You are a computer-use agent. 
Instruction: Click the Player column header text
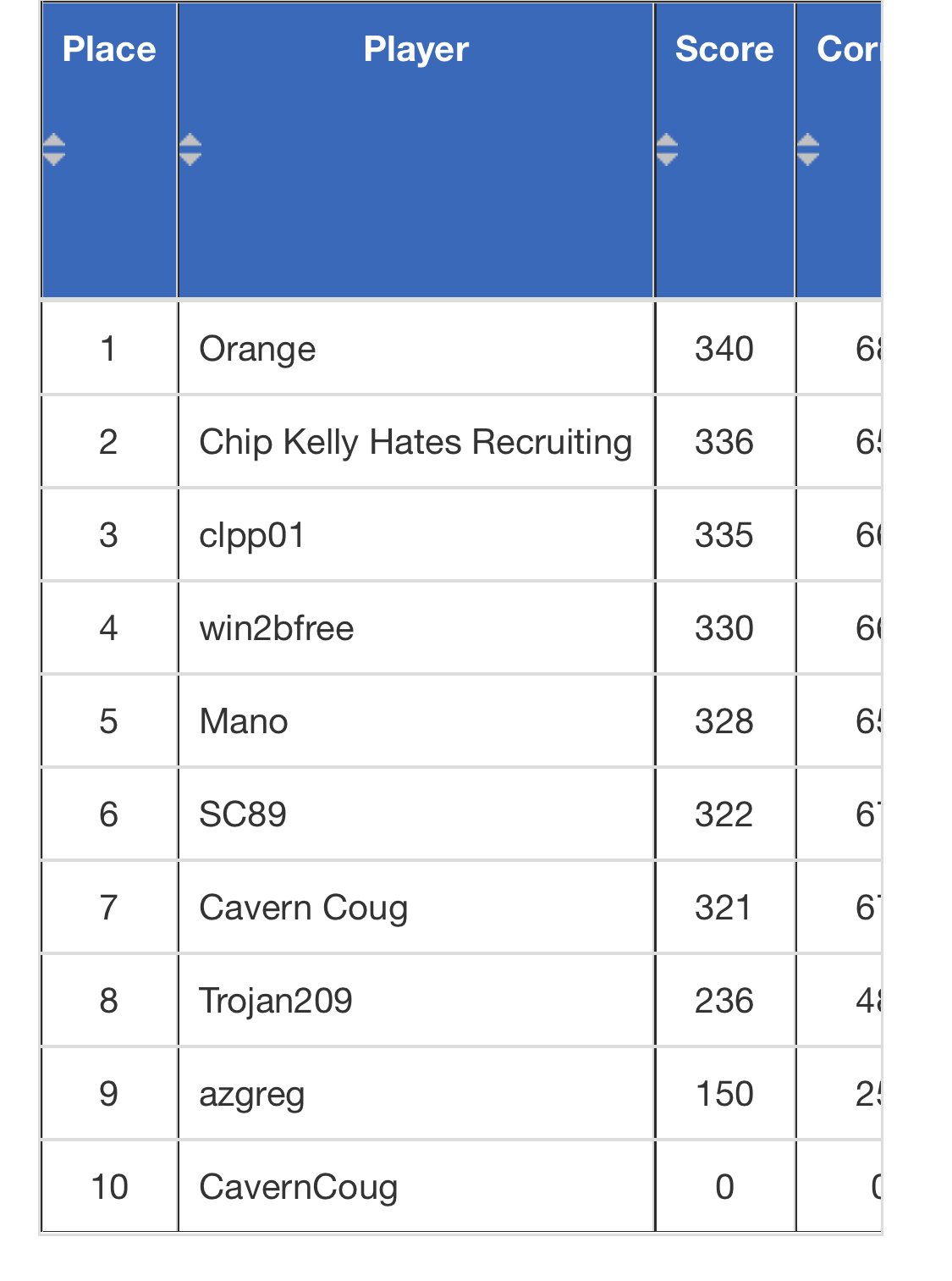point(415,49)
